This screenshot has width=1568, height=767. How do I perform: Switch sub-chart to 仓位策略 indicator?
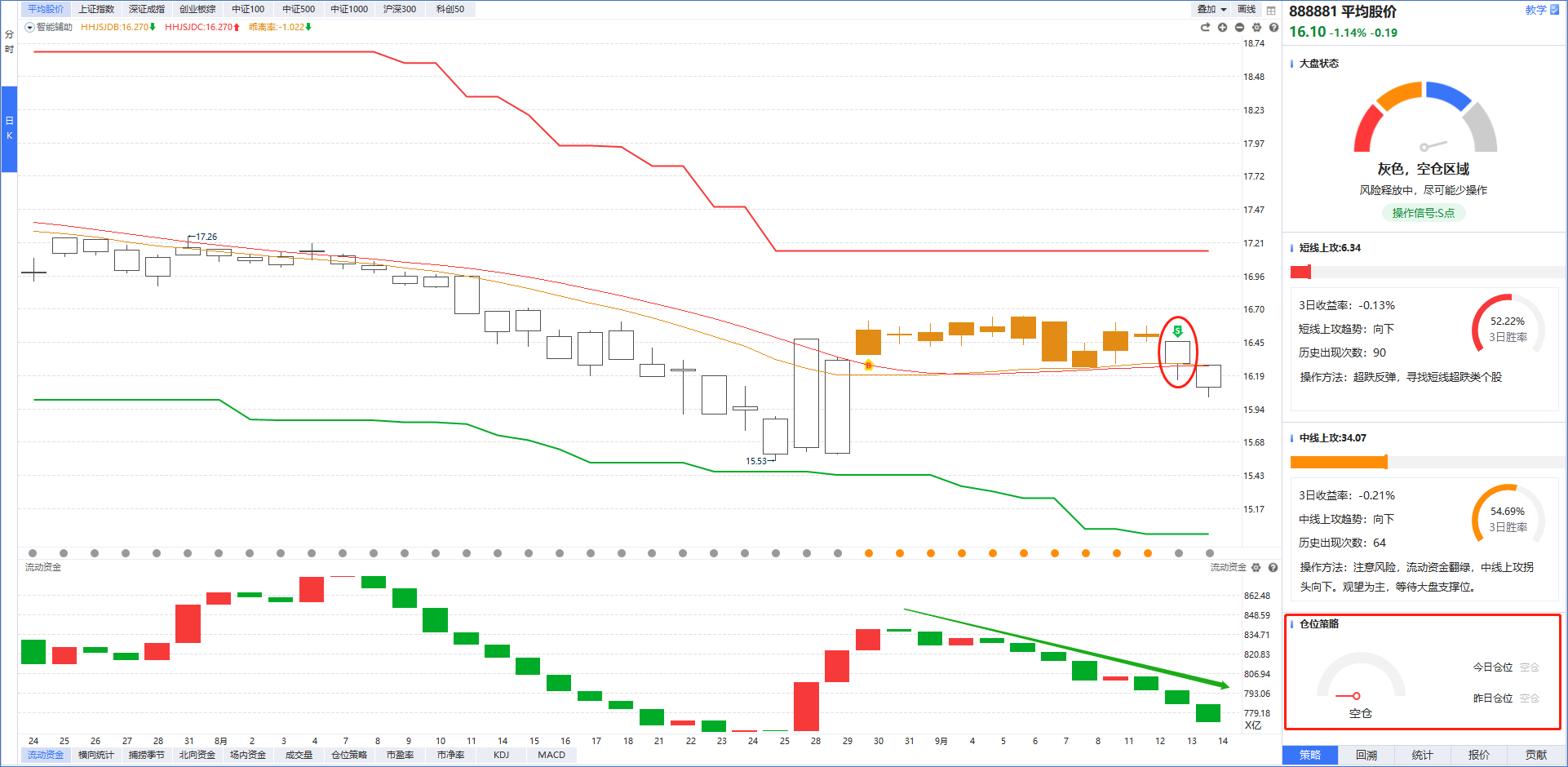[x=349, y=755]
